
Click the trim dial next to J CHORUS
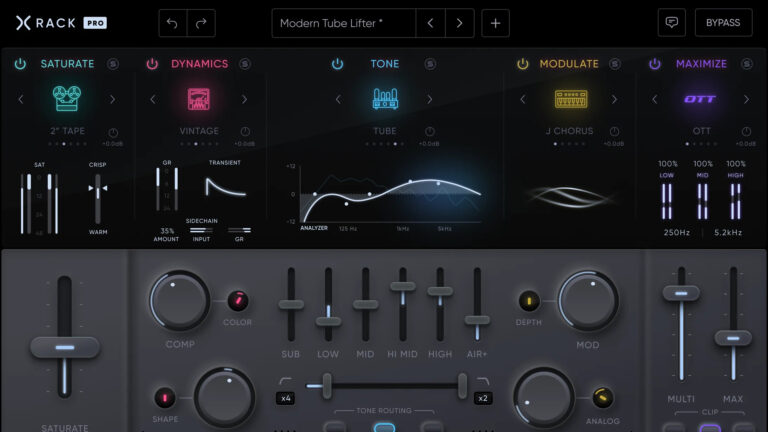(x=614, y=131)
